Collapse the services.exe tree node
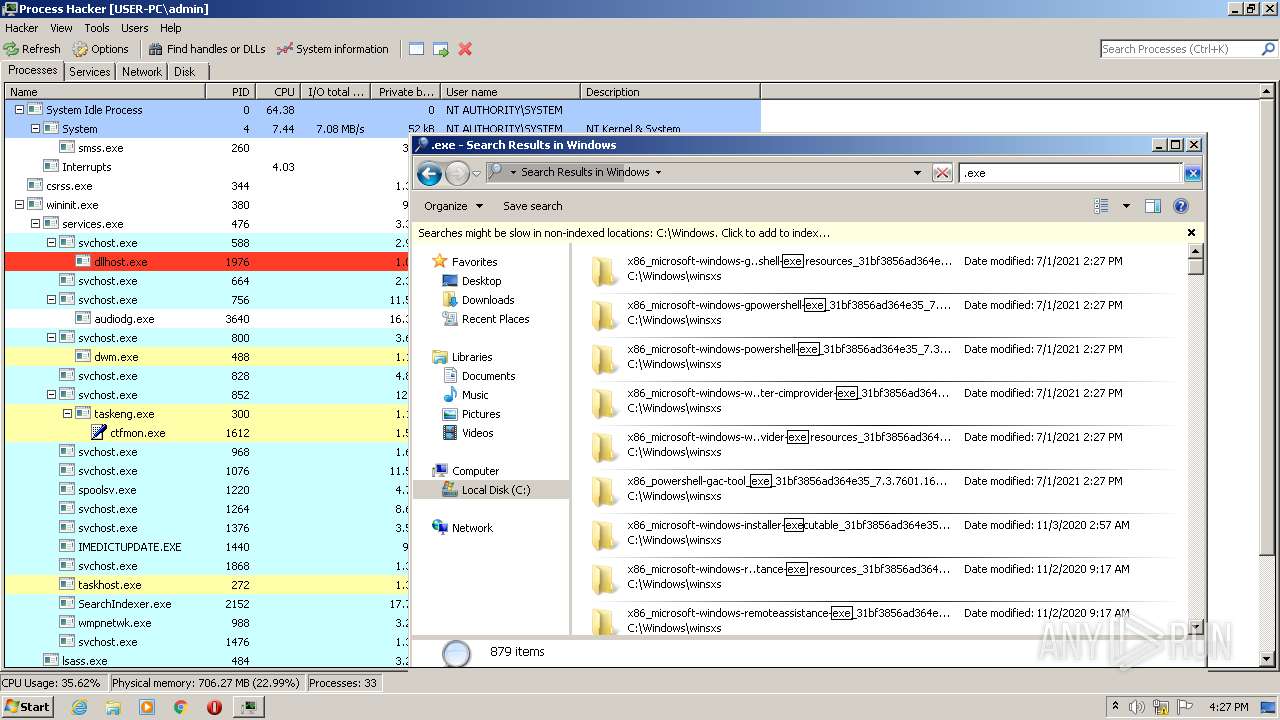Image resolution: width=1280 pixels, height=720 pixels. click(35, 224)
